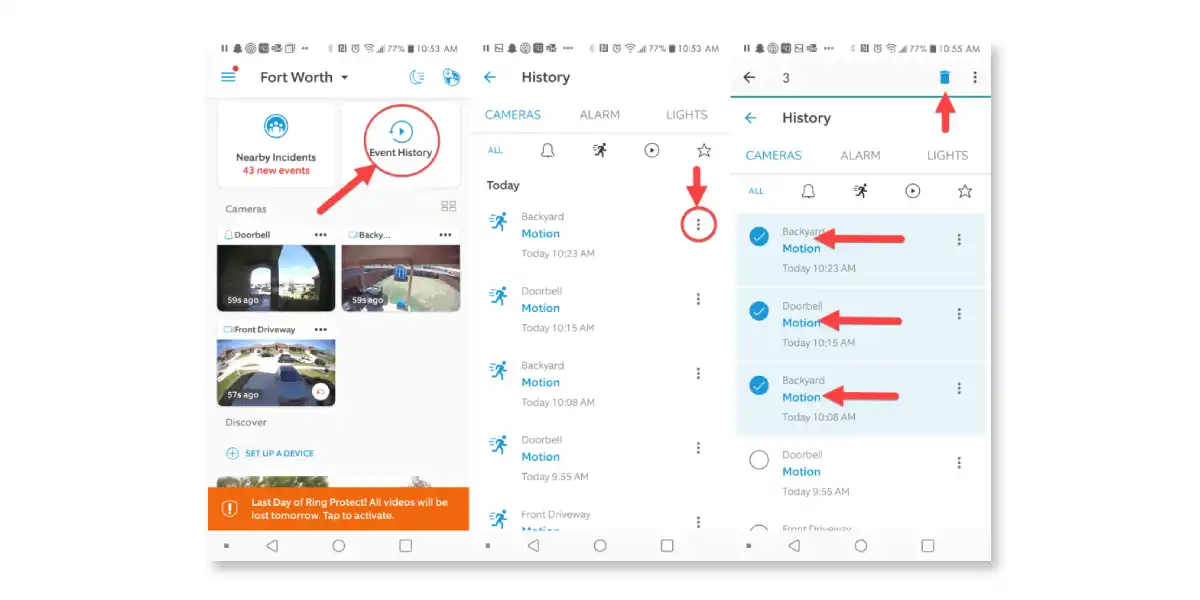
Task: Open the Nearby Incidents card
Action: point(276,144)
